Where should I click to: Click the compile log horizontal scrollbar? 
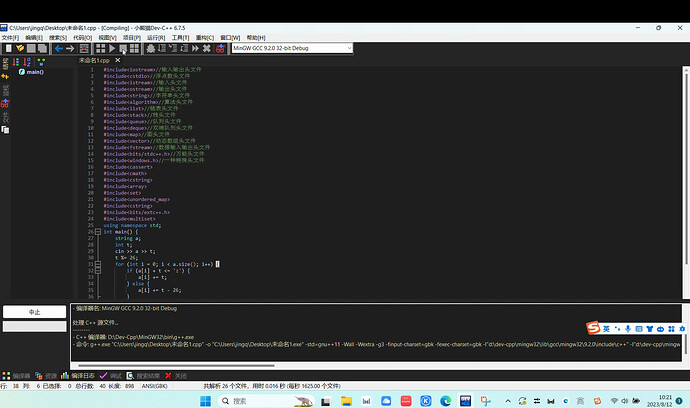coord(176,365)
